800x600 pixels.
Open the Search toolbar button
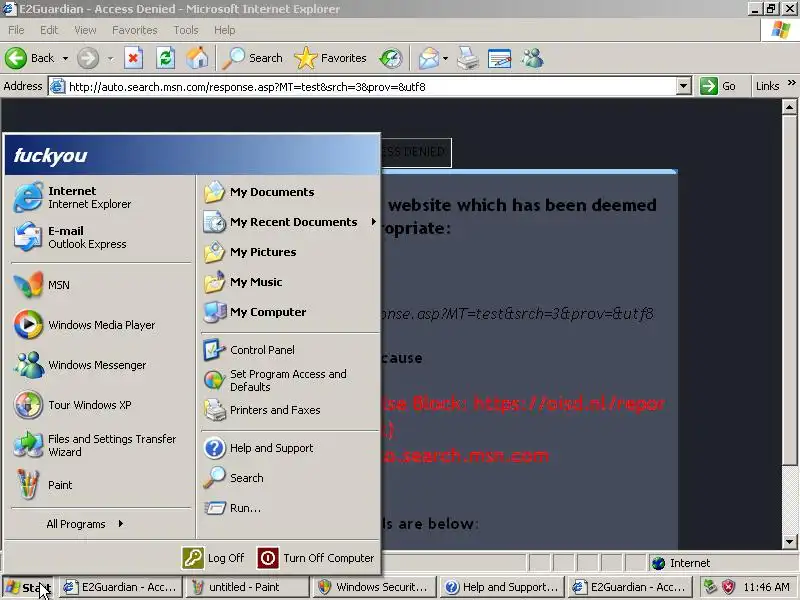point(252,58)
